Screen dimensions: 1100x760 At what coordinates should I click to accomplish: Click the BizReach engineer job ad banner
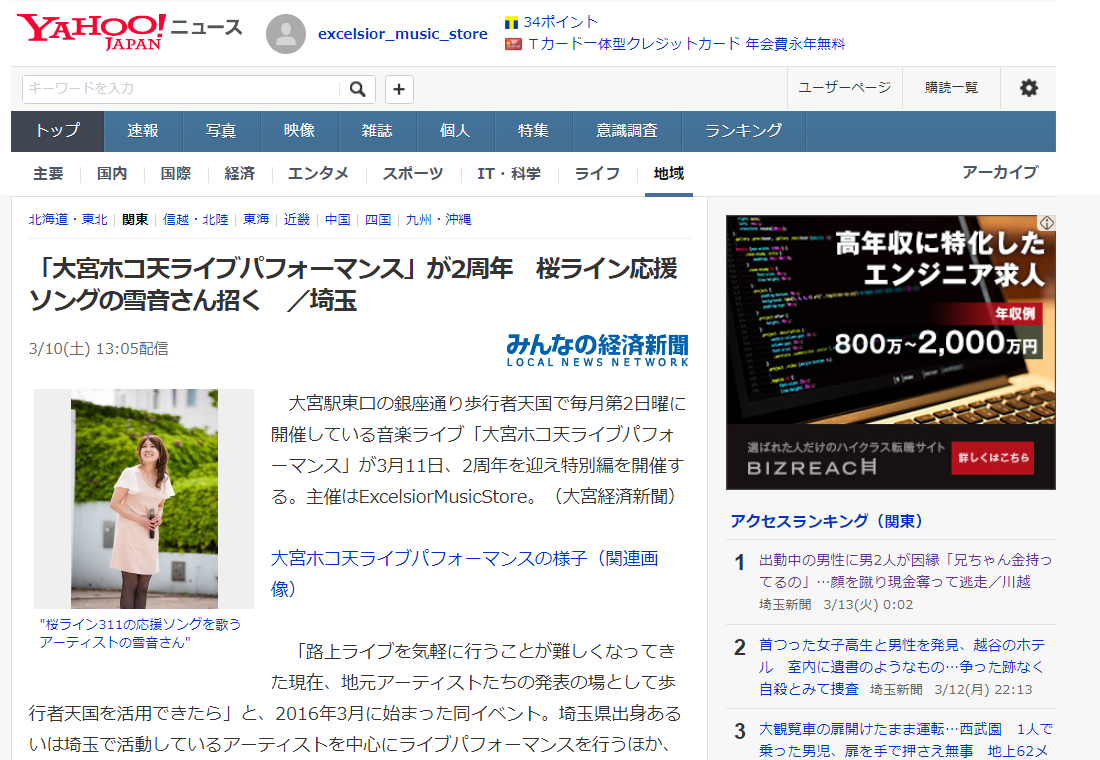[x=891, y=352]
